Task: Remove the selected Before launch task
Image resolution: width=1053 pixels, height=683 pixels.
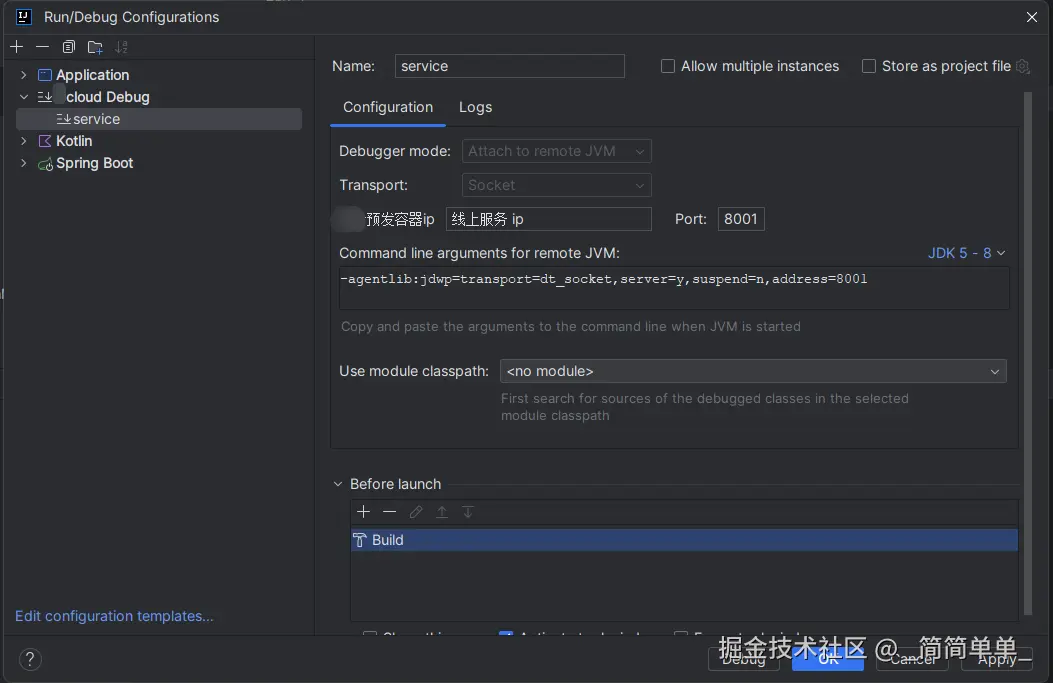Action: (390, 512)
